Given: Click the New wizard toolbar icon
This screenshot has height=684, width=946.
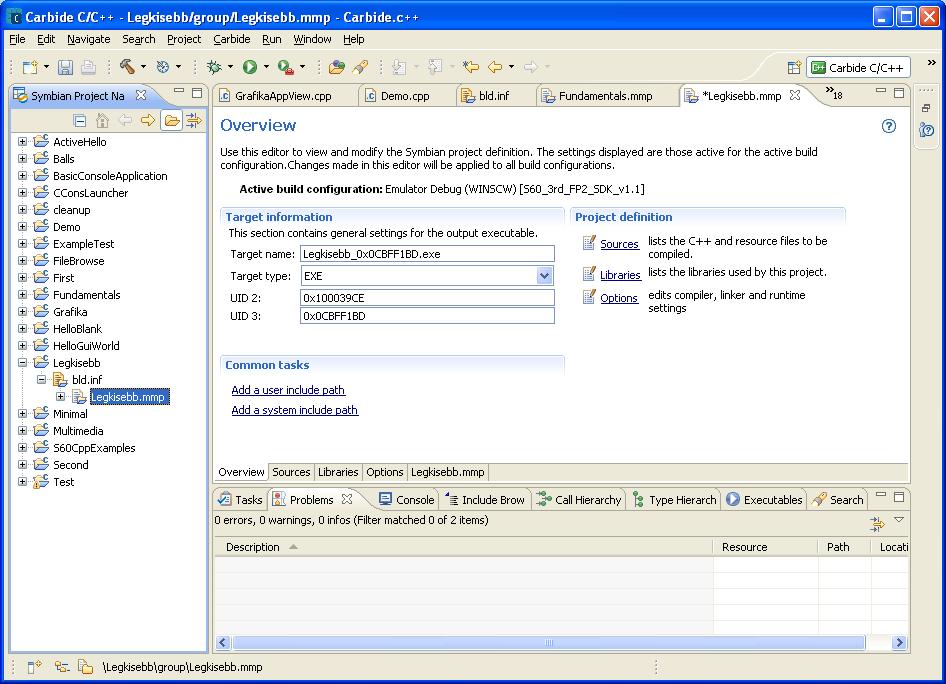Looking at the screenshot, I should click(30, 67).
